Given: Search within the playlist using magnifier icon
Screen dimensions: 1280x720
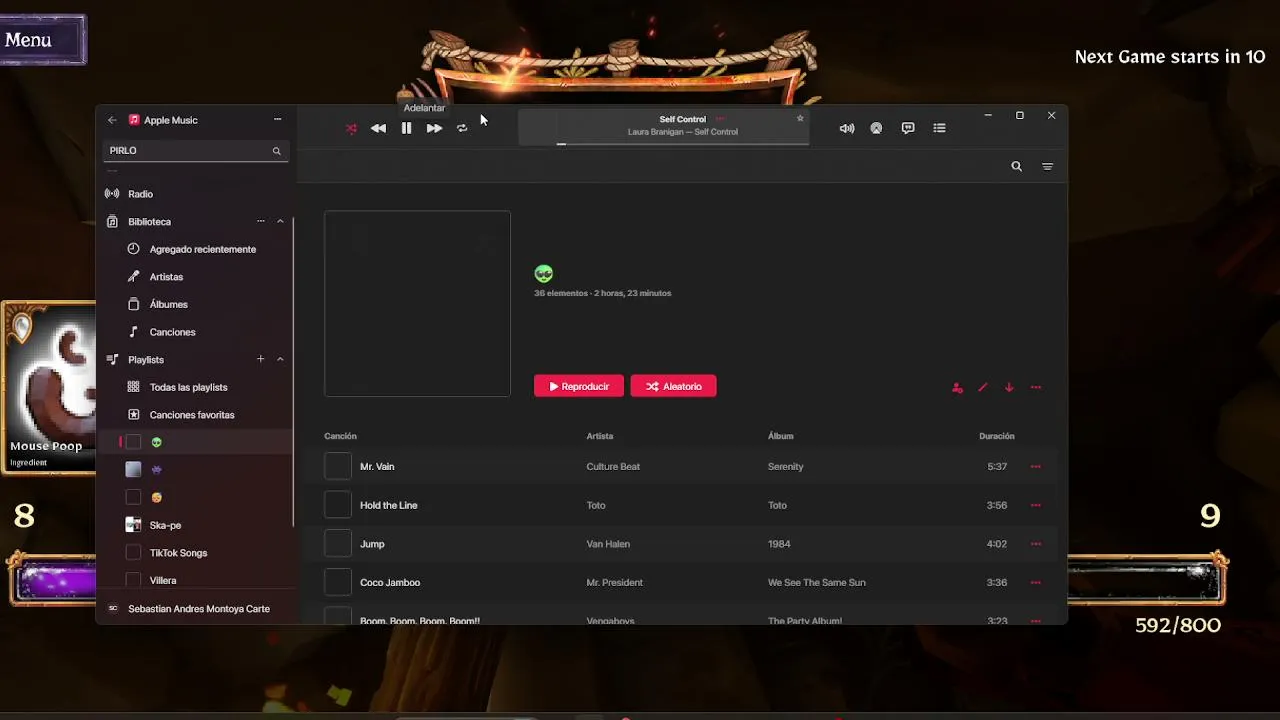Looking at the screenshot, I should click(x=1016, y=167).
